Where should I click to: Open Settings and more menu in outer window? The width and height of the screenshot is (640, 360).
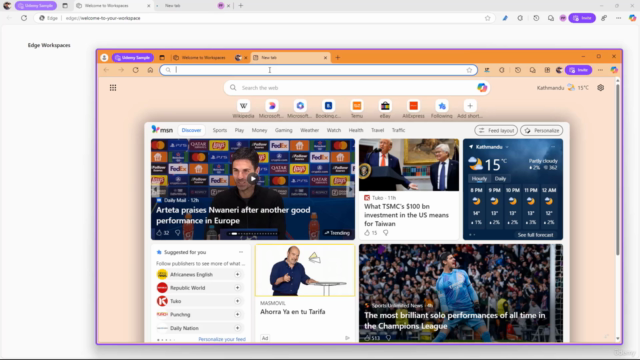point(618,18)
